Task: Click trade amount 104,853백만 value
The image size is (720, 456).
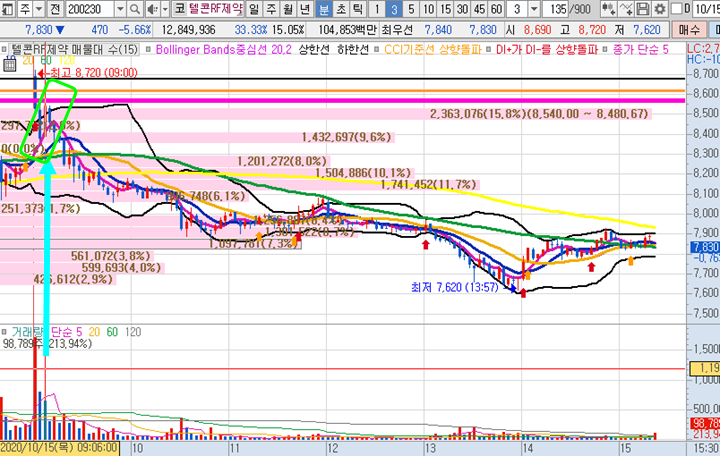Action: click(x=347, y=30)
